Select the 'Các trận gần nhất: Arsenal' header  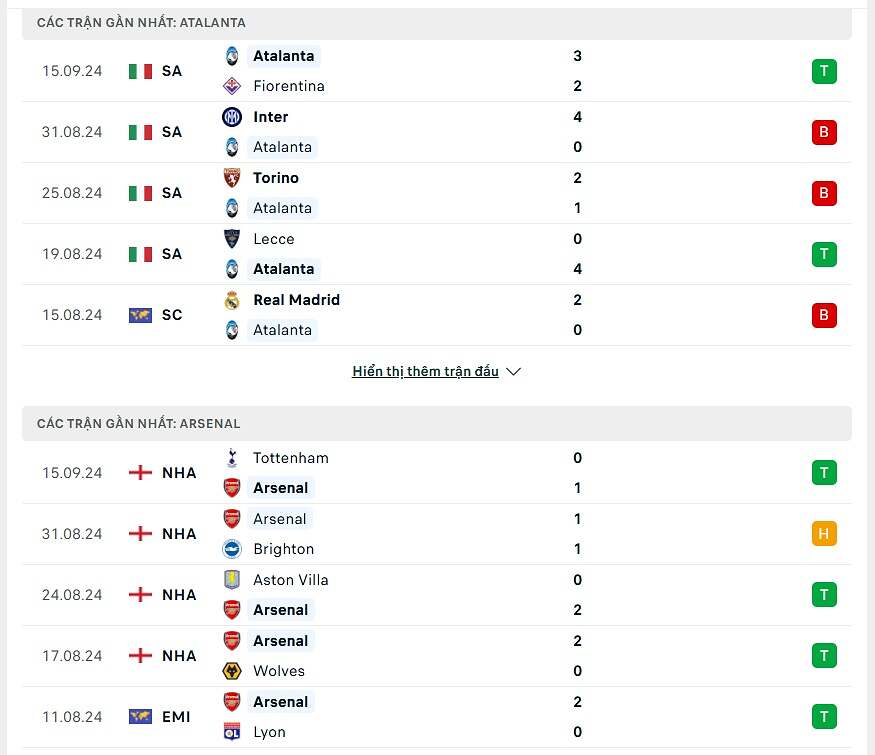pos(139,424)
